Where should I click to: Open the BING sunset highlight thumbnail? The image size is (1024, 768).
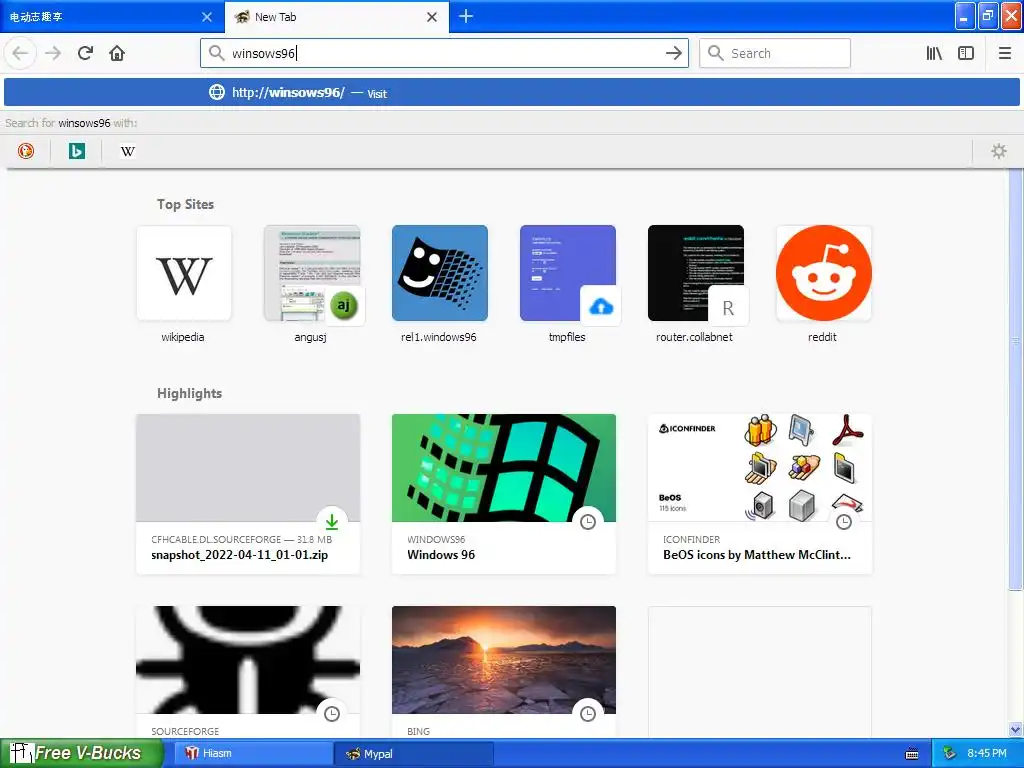[504, 660]
